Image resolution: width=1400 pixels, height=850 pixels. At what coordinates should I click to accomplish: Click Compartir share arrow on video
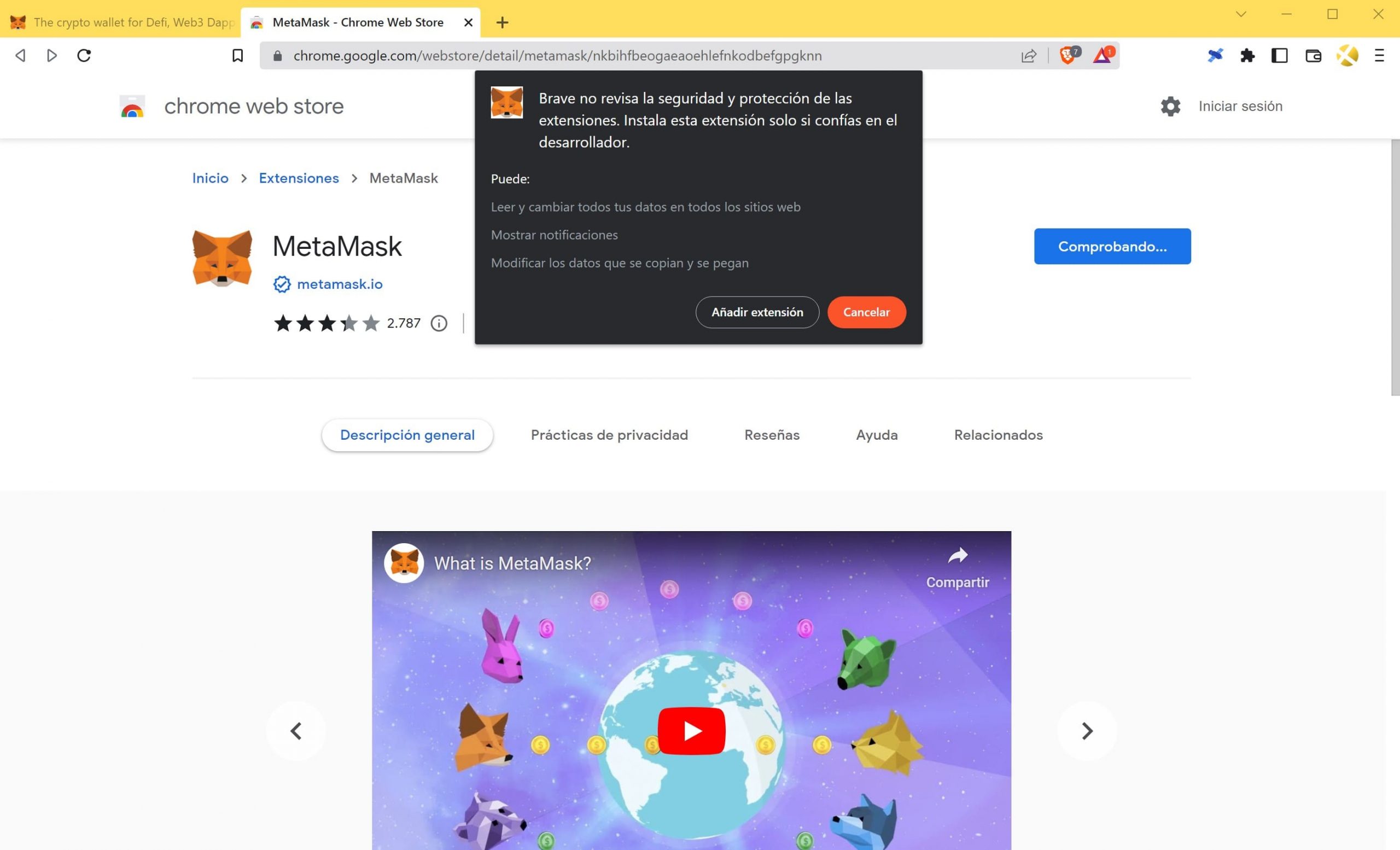[958, 556]
